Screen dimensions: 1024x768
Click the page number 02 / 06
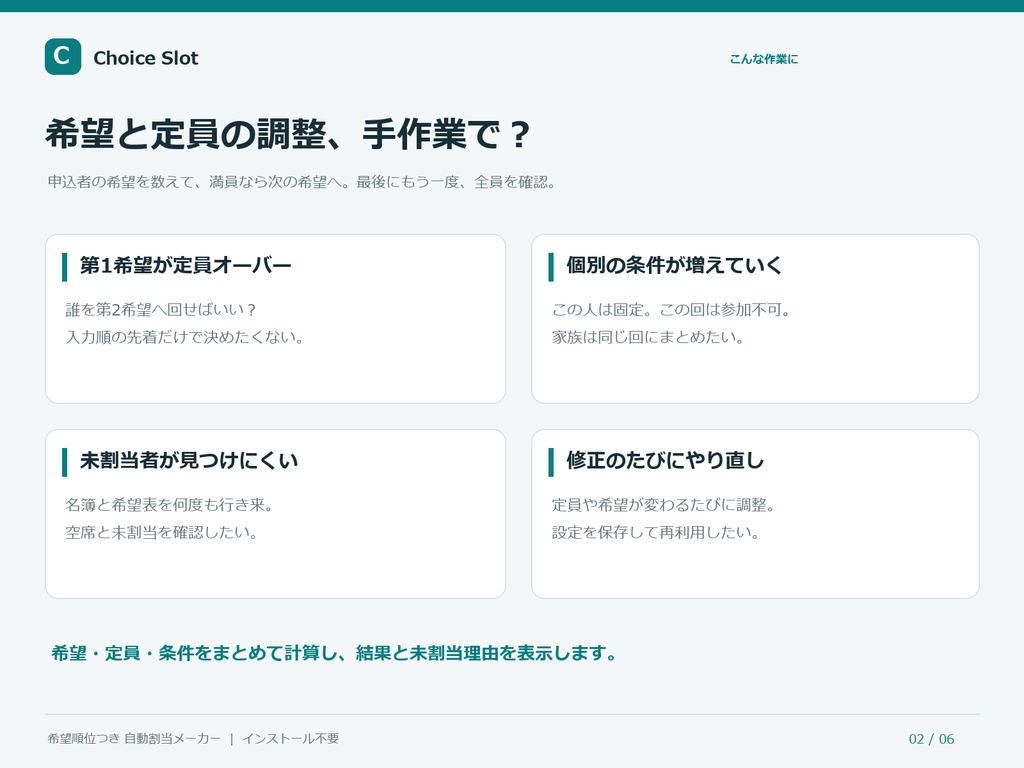pos(931,739)
